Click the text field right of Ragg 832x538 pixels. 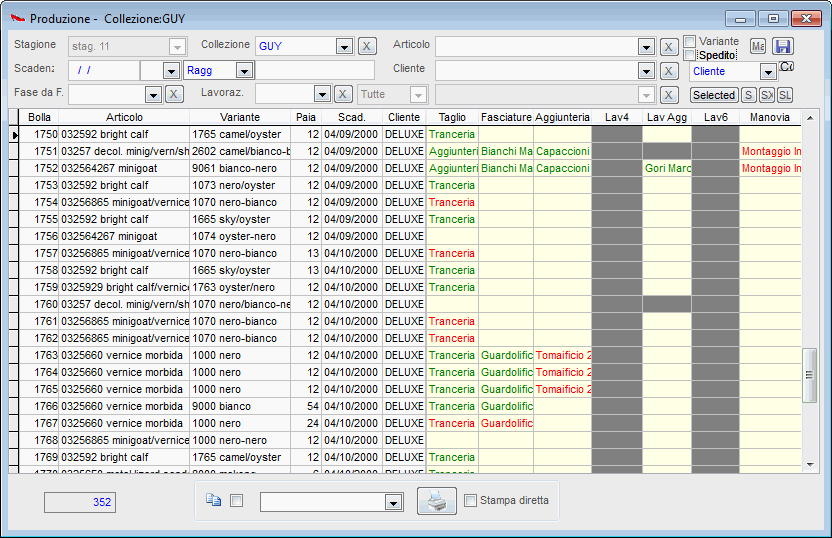tap(315, 70)
